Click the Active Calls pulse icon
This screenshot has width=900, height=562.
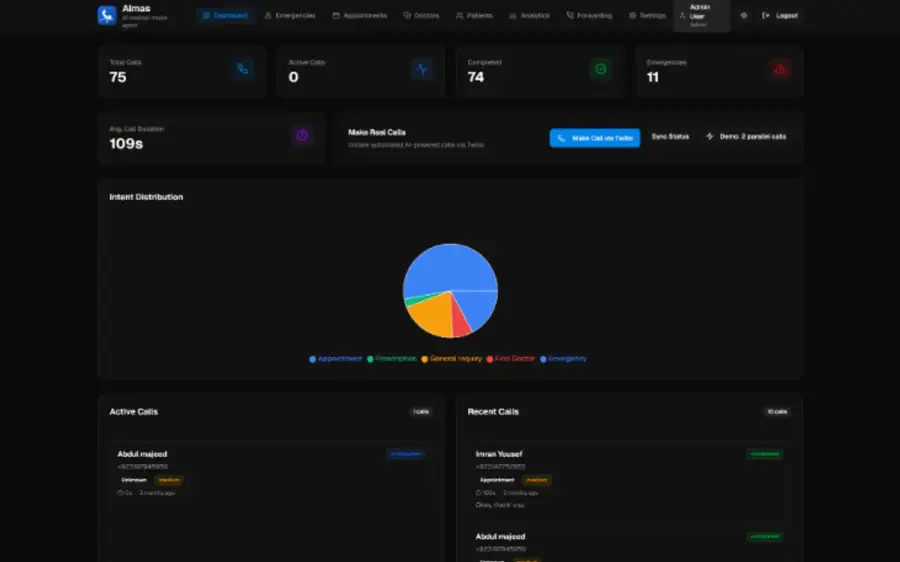[x=422, y=69]
